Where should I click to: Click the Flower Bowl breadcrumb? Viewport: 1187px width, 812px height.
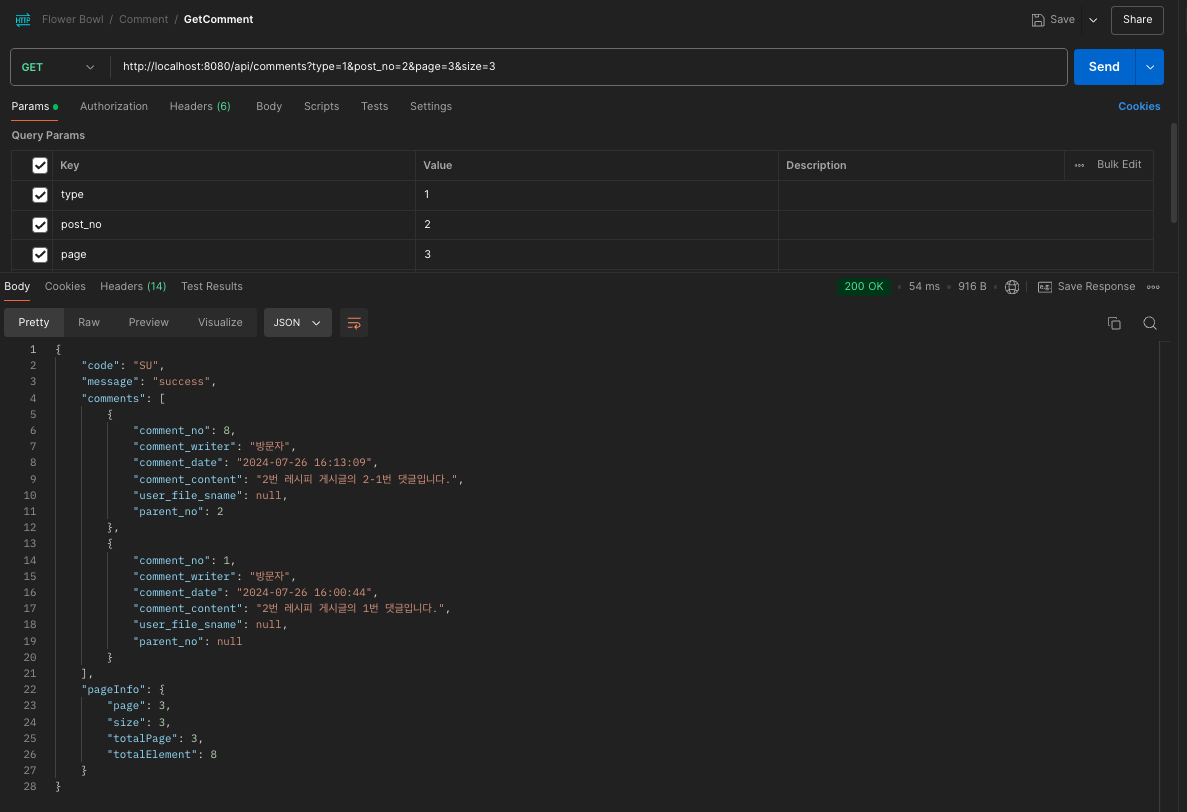(x=73, y=20)
